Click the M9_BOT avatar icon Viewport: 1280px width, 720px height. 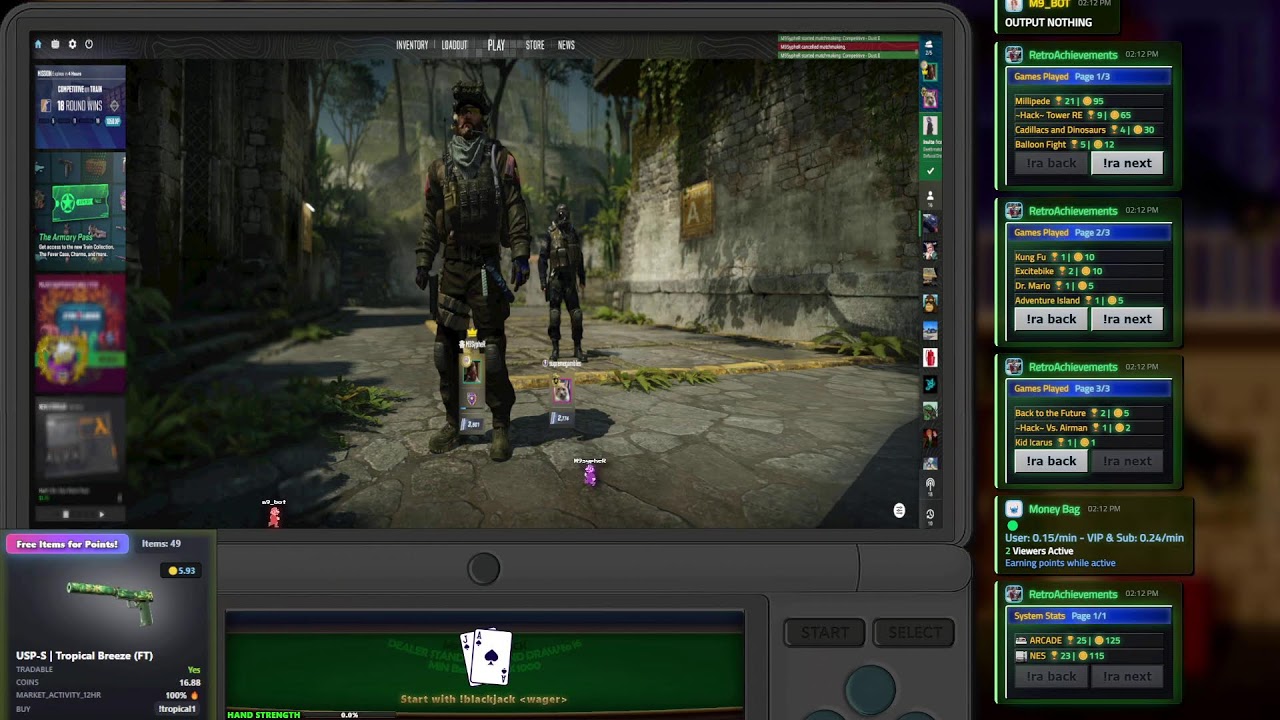click(1014, 5)
